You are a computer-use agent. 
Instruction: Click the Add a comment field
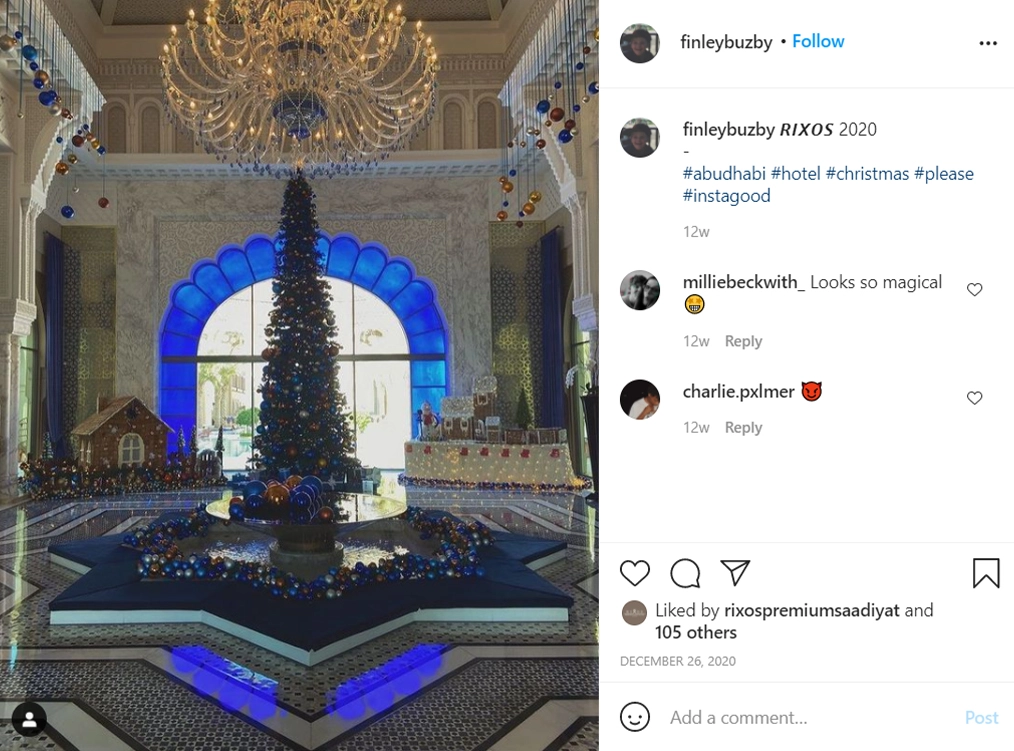(x=808, y=717)
